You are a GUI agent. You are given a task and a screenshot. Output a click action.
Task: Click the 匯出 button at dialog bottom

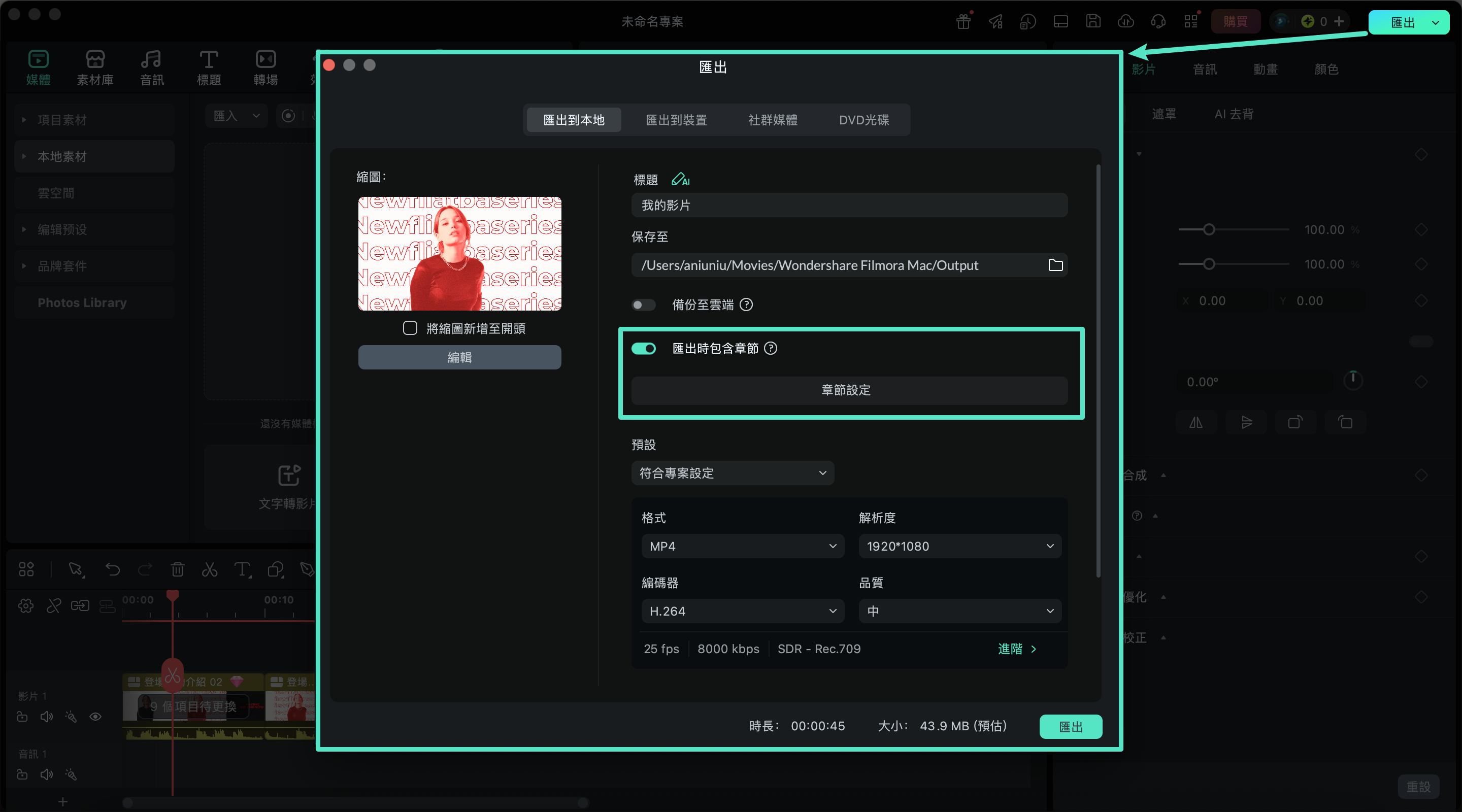[x=1071, y=727]
